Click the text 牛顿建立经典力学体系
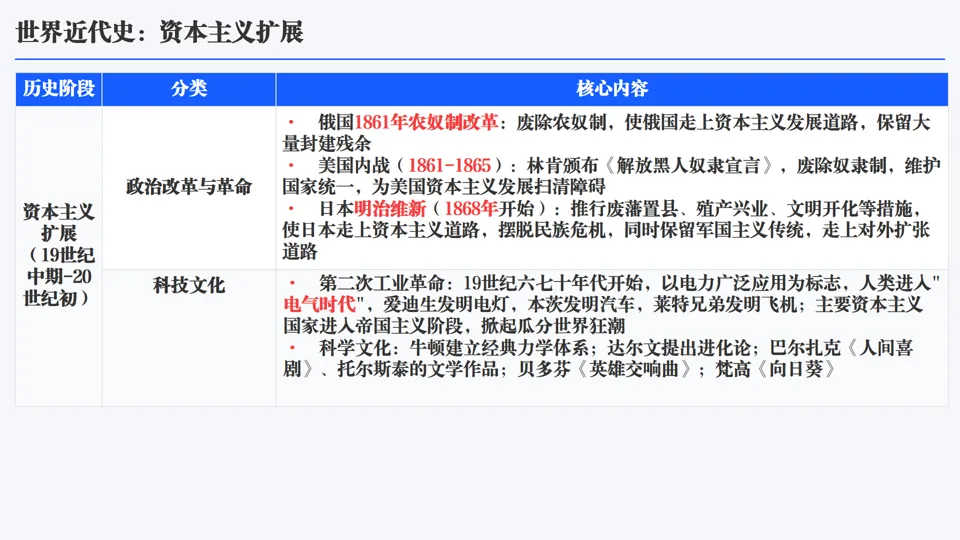The width and height of the screenshot is (960, 540). coord(499,348)
